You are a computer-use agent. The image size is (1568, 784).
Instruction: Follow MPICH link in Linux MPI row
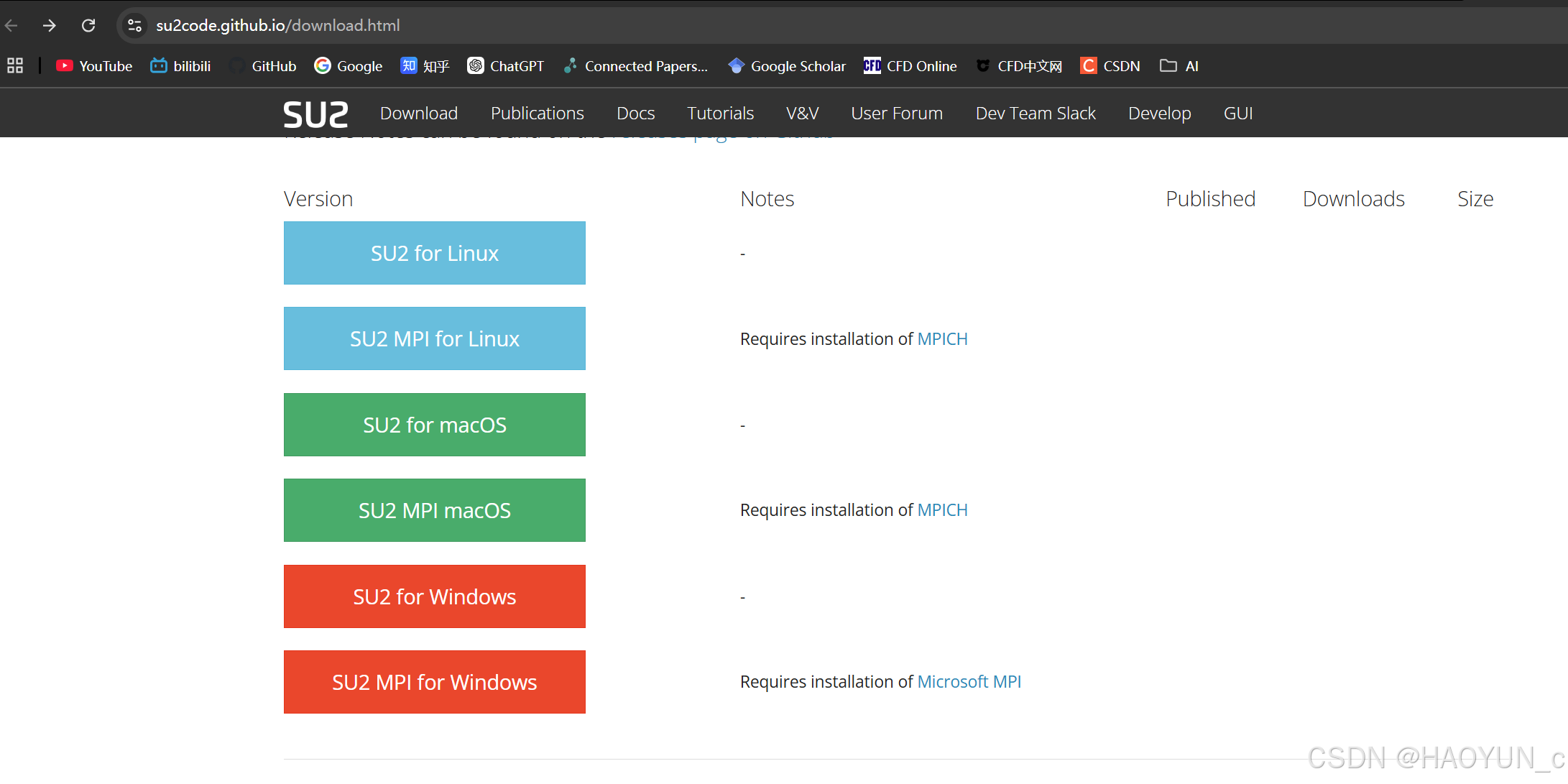943,339
